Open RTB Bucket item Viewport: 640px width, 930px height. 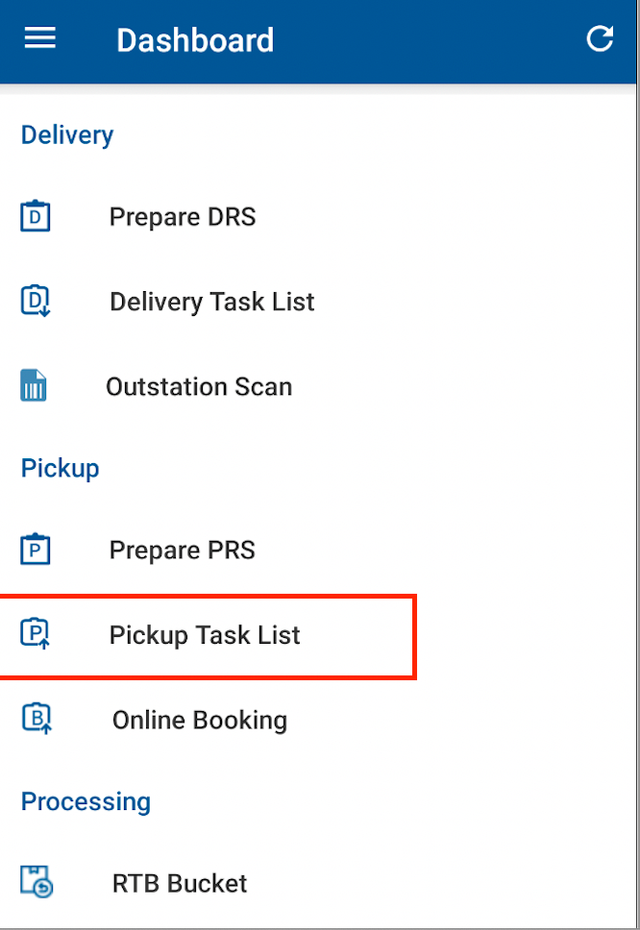tap(180, 883)
